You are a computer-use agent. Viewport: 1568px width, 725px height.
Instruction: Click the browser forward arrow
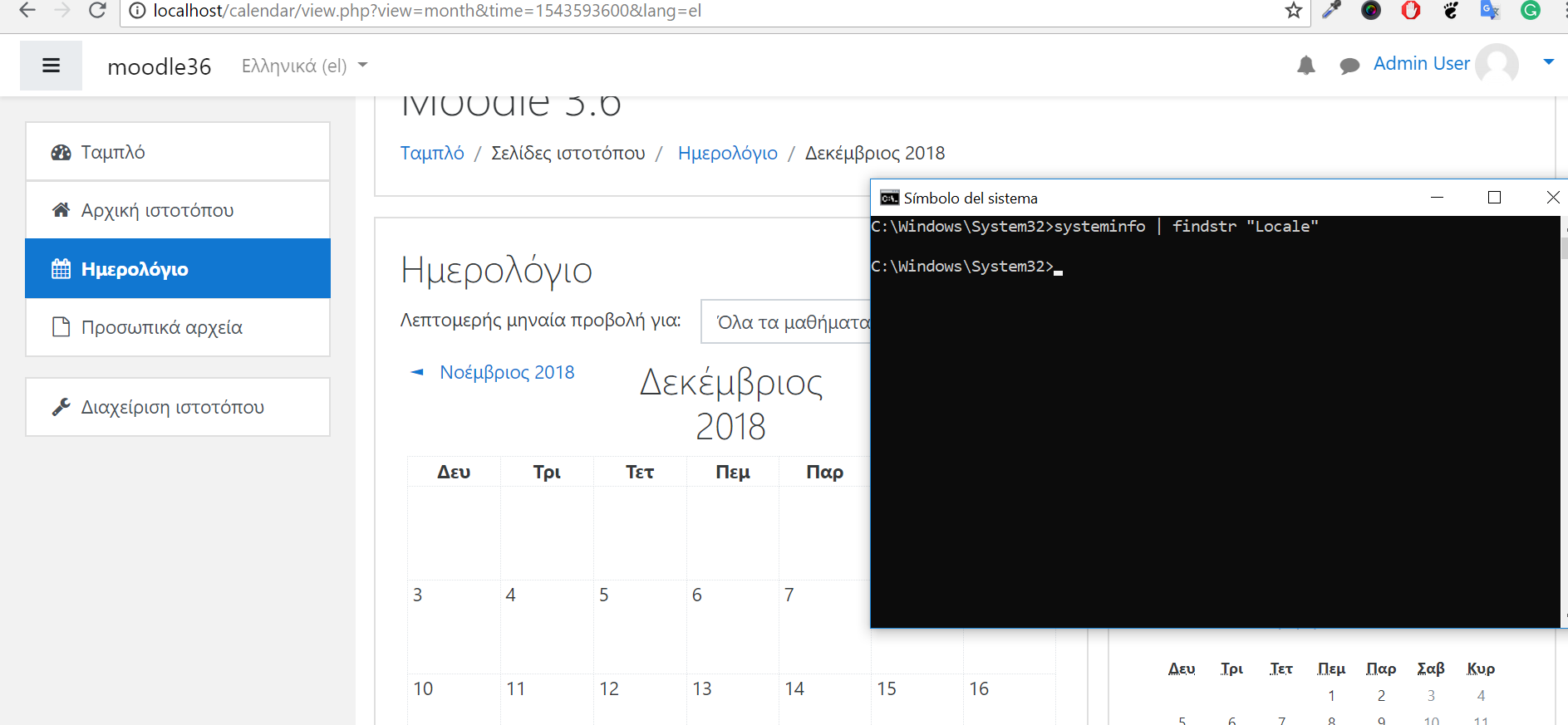62,11
